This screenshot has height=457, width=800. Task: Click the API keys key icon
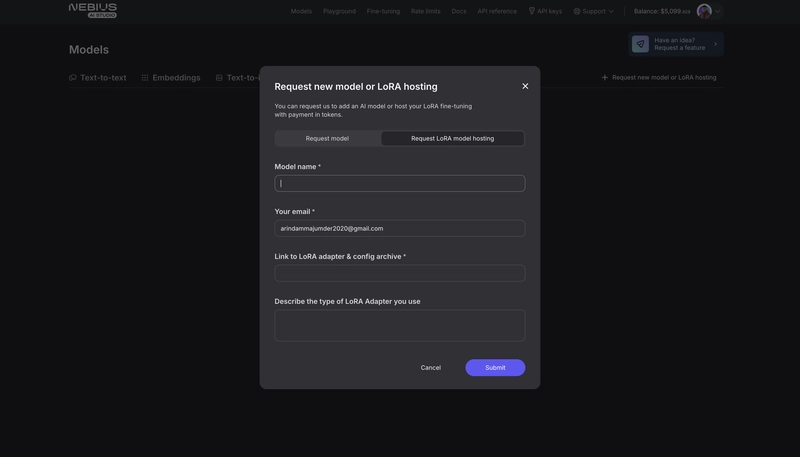click(x=532, y=11)
